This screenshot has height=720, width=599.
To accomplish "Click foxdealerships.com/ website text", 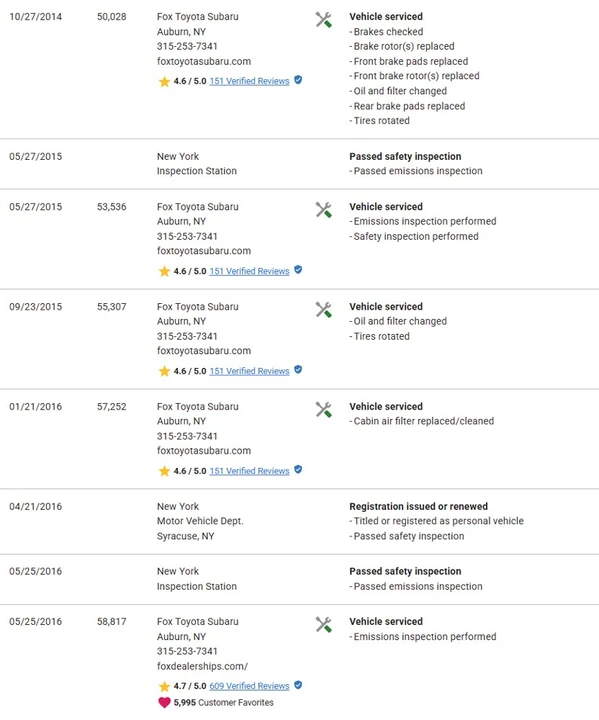I will pyautogui.click(x=202, y=666).
